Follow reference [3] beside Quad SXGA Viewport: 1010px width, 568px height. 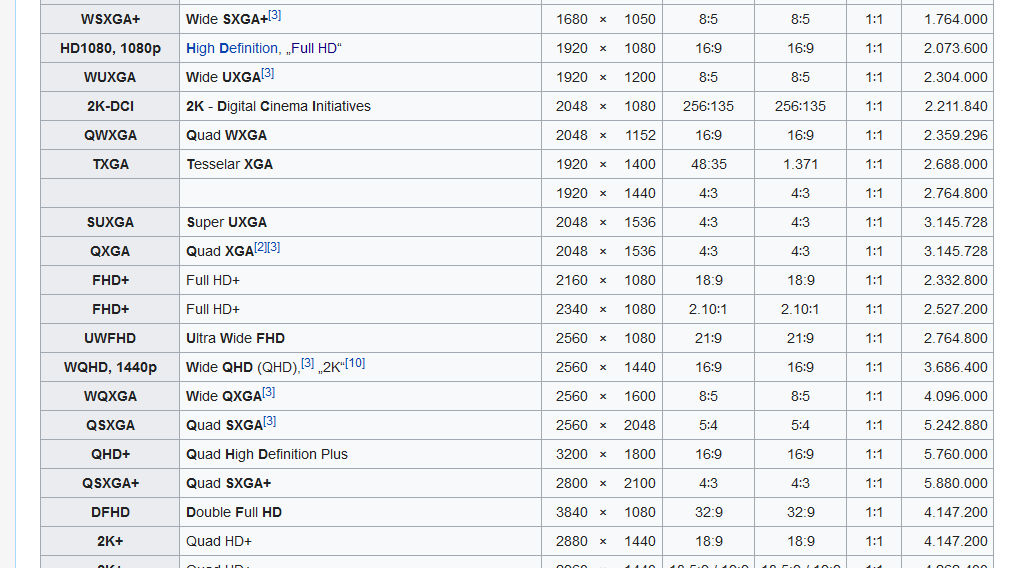tap(269, 421)
